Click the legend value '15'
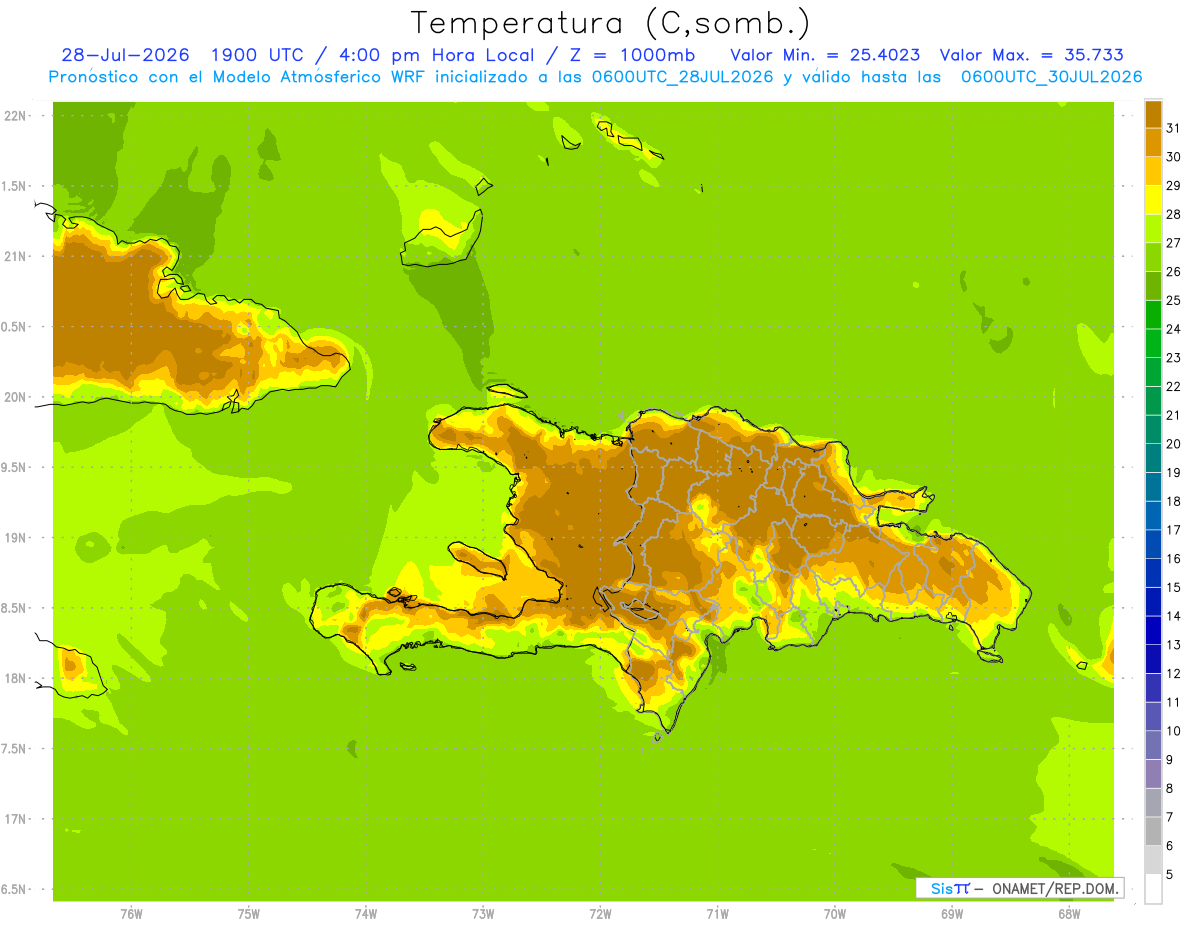The image size is (1200, 927). [1173, 587]
